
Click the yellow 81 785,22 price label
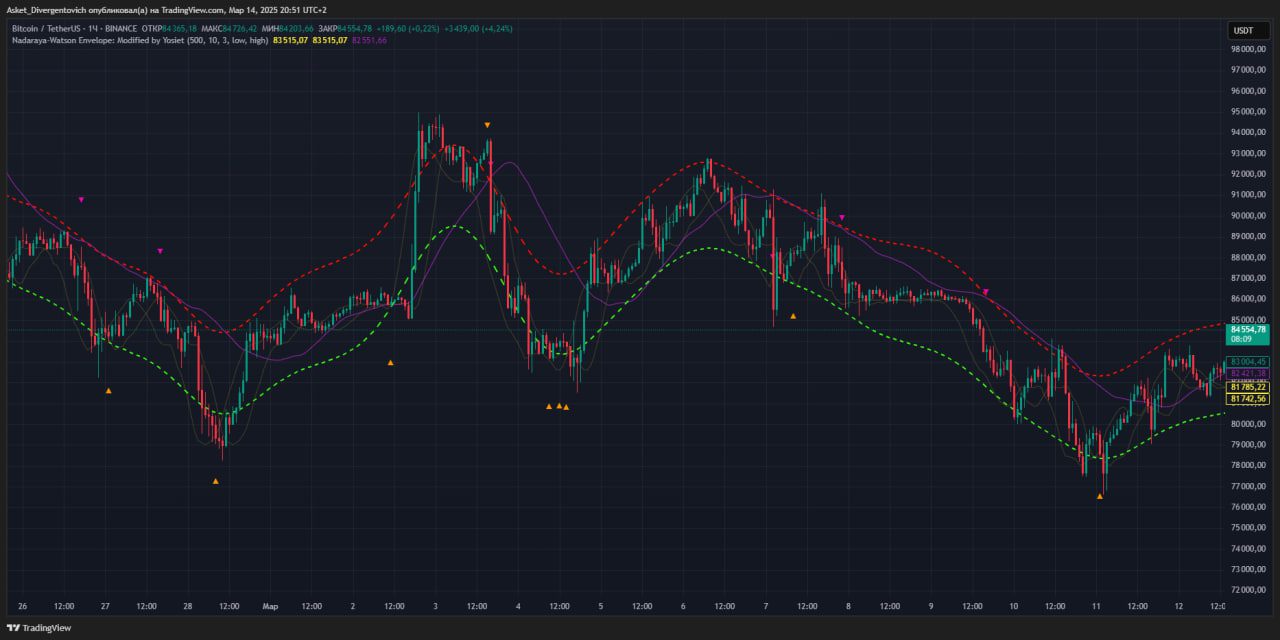(x=1248, y=387)
